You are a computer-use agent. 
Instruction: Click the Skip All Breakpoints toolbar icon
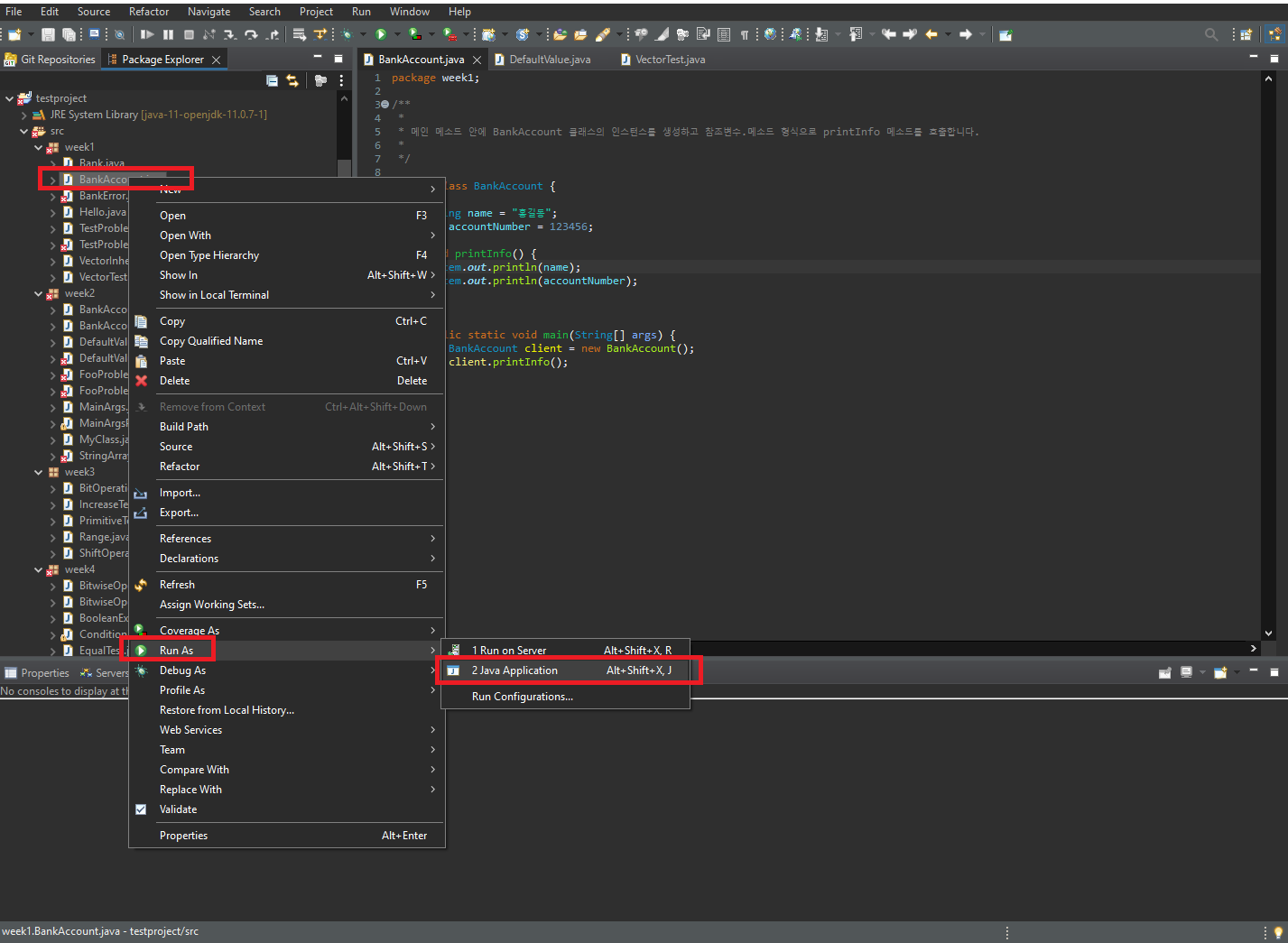coord(119,34)
